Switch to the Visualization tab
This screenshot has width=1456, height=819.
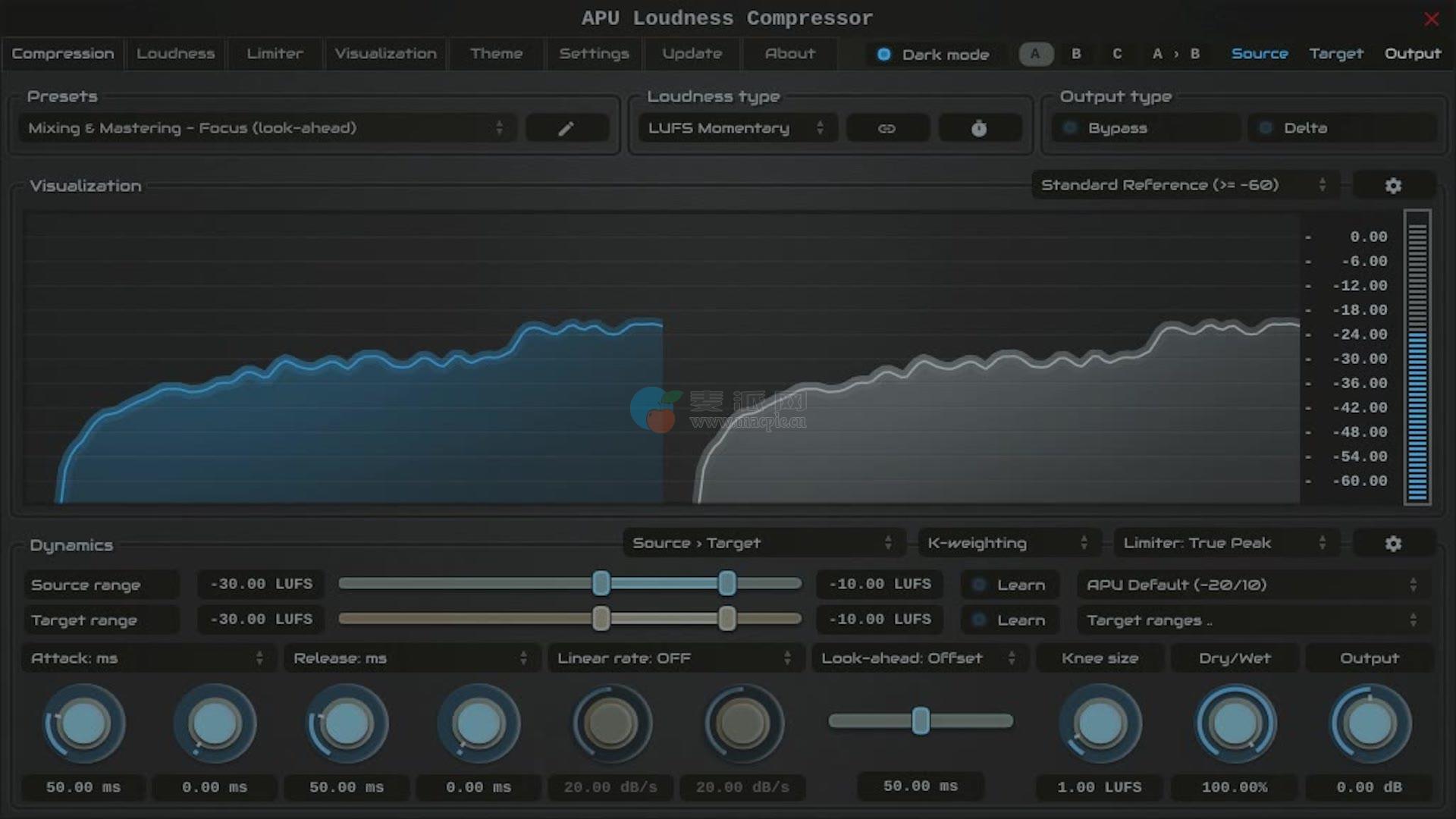pos(386,54)
